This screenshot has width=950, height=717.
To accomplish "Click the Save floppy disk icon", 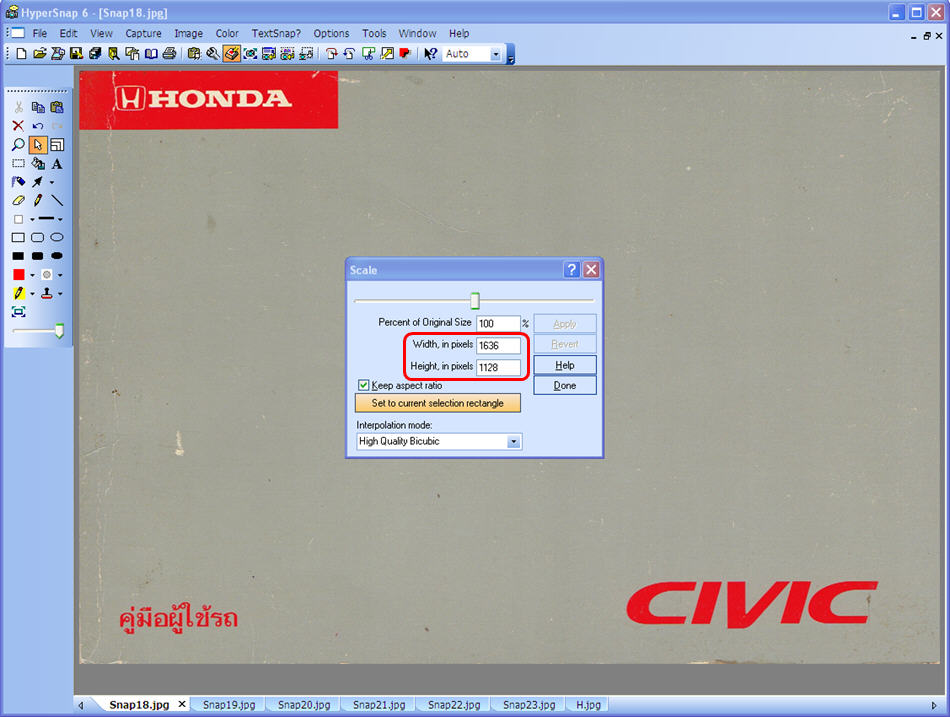I will [x=76, y=53].
